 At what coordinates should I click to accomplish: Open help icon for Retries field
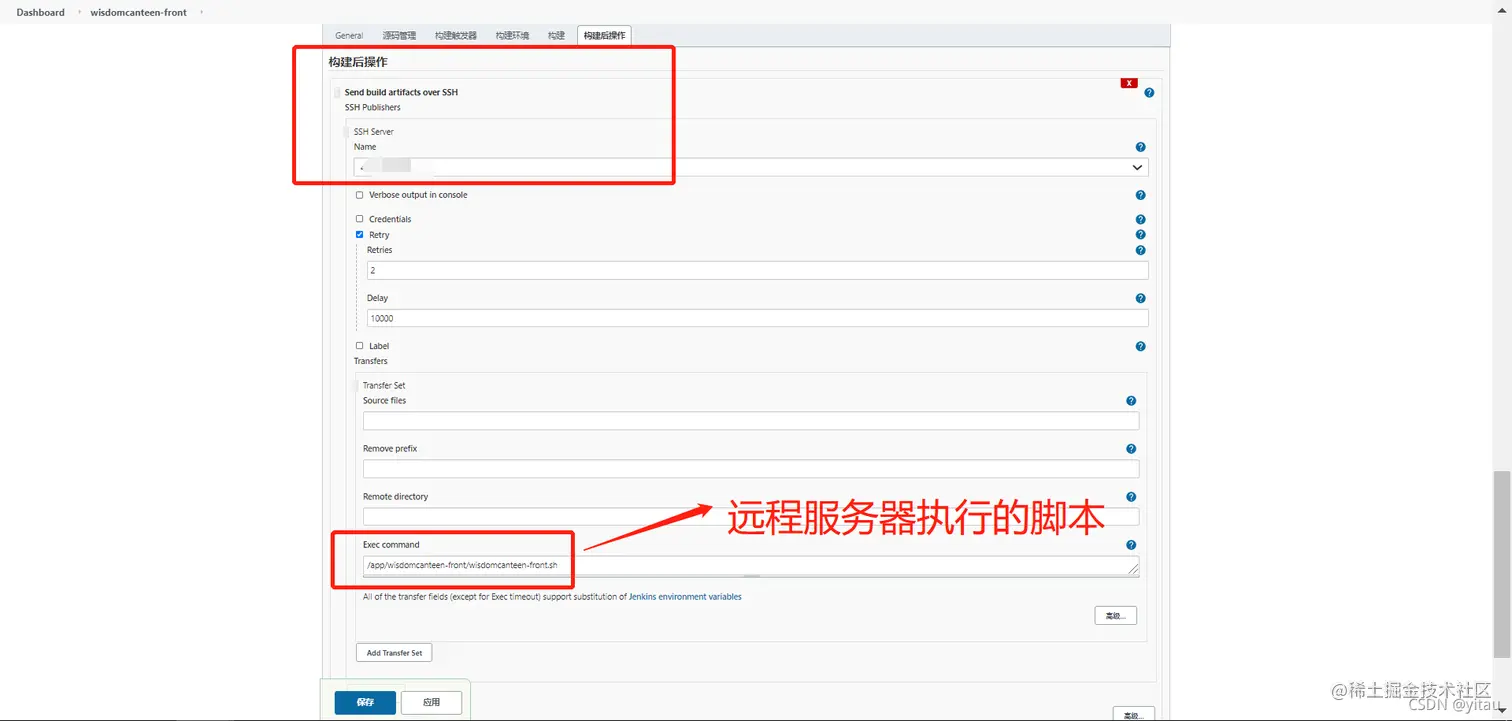point(1140,250)
